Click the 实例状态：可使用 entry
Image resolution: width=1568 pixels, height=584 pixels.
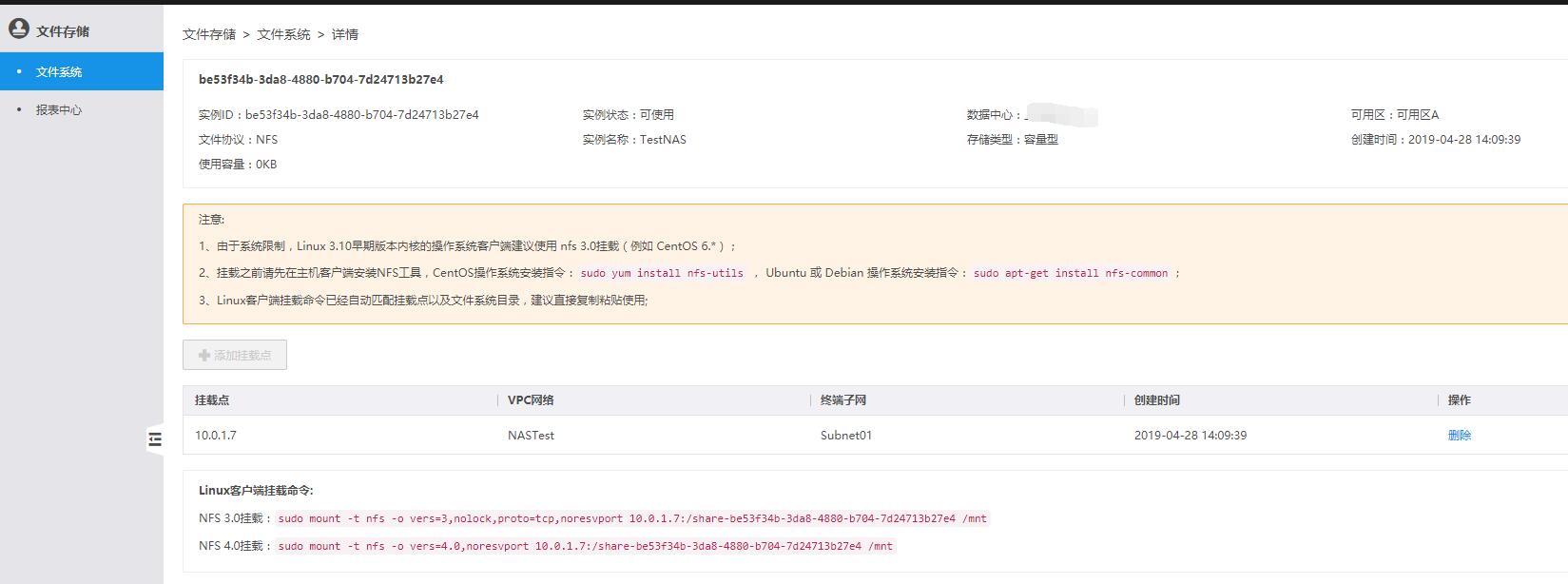(x=629, y=114)
